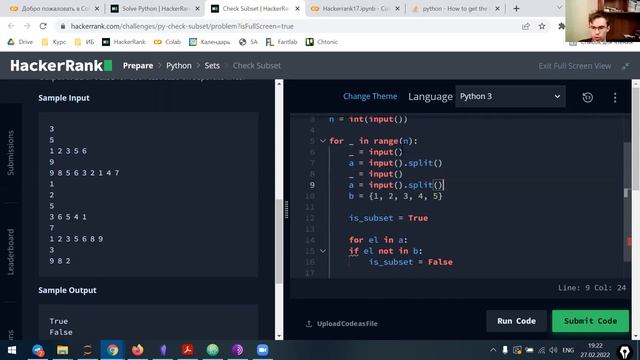Switch to the Solve Python HackerRank tab
Viewport: 640px width, 360px height.
[156, 8]
